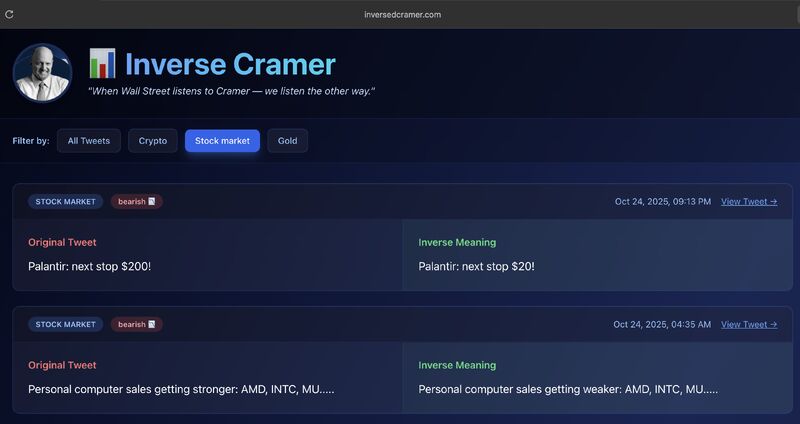Viewport: 800px width, 424px height.
Task: Reload the page with the browser refresh icon
Action: (x=9, y=14)
